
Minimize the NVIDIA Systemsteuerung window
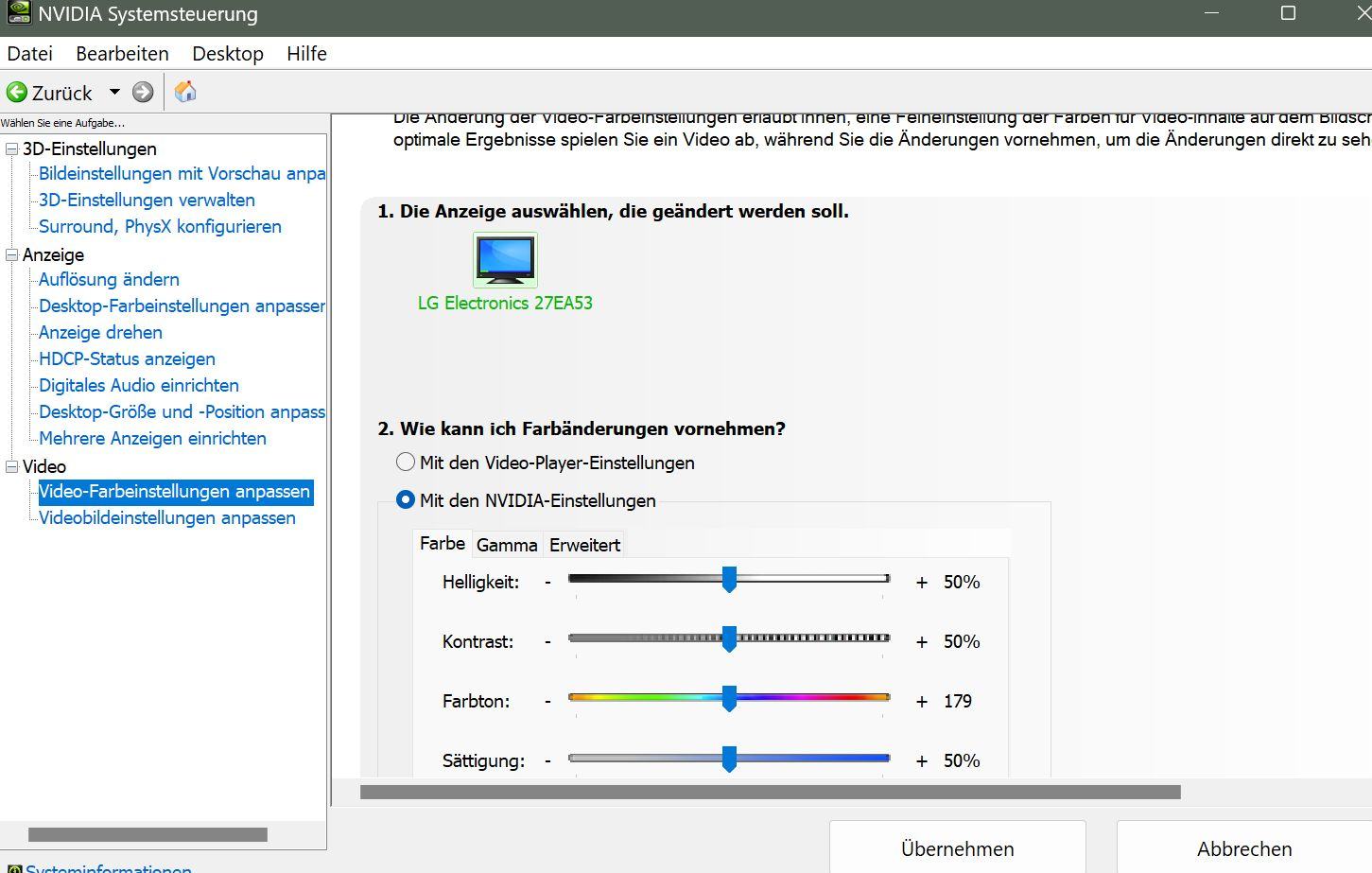point(1213,12)
